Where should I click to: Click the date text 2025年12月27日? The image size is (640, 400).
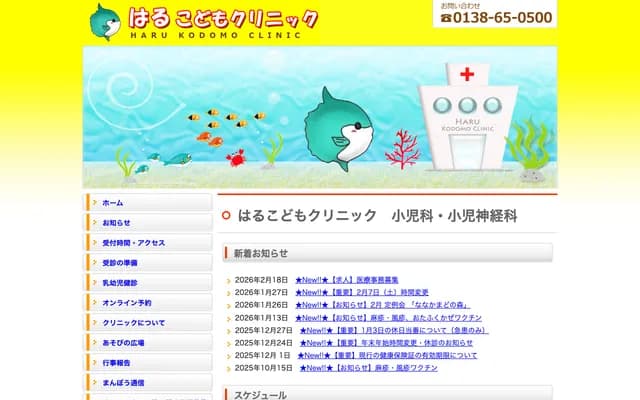click(264, 331)
